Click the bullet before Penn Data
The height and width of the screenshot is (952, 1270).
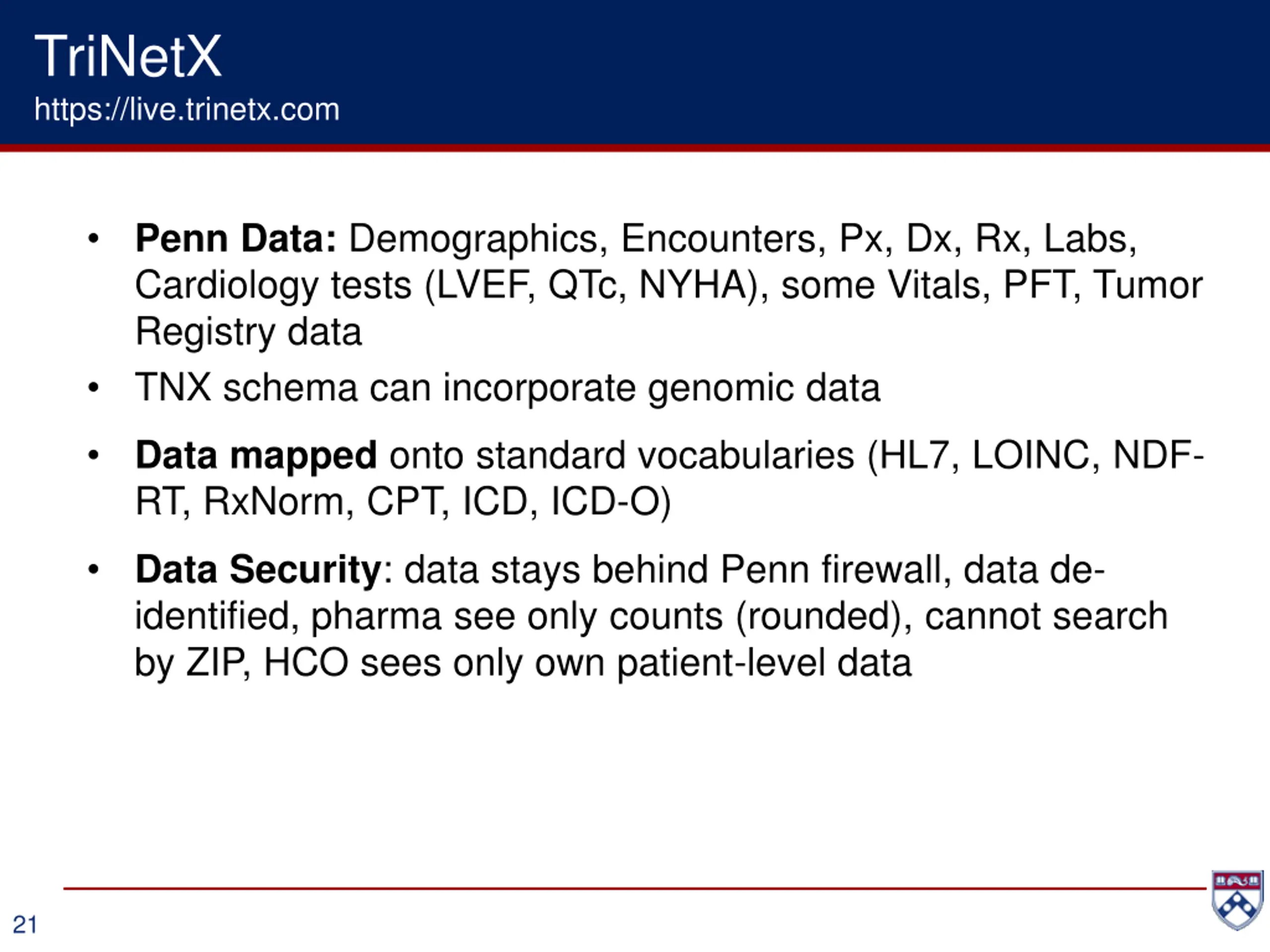(x=93, y=238)
